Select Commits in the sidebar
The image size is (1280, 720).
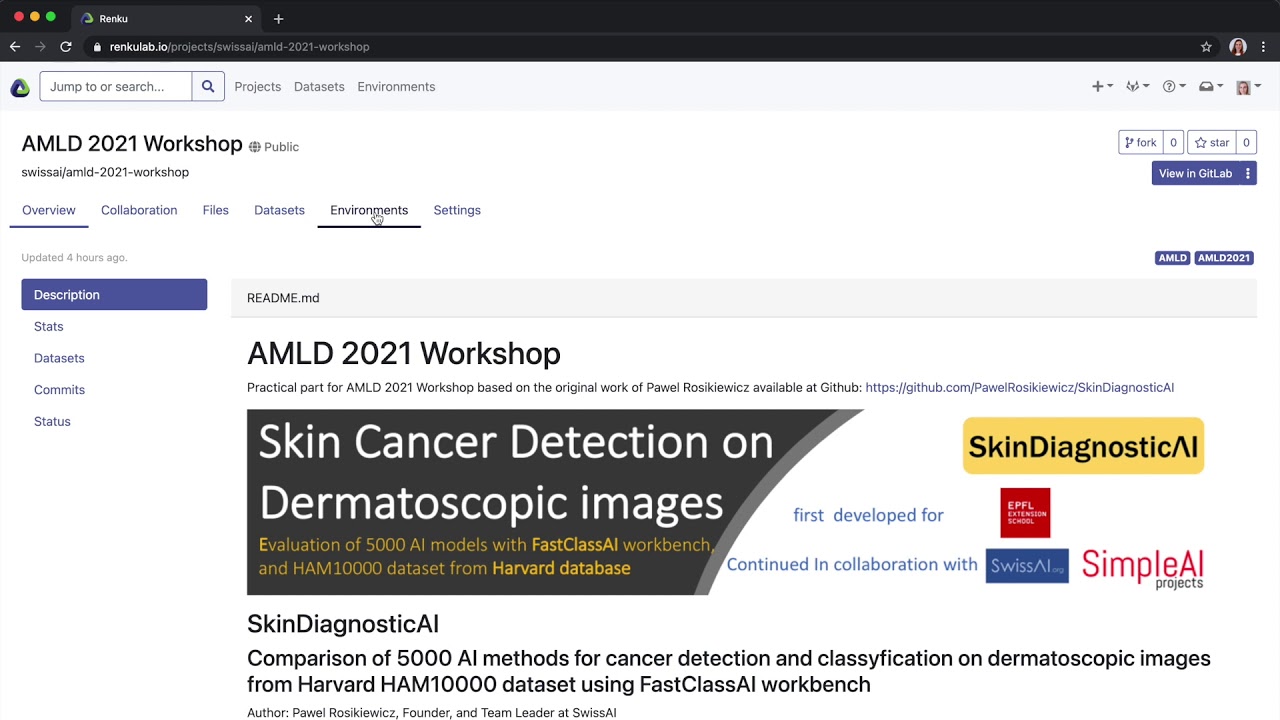[x=59, y=390]
